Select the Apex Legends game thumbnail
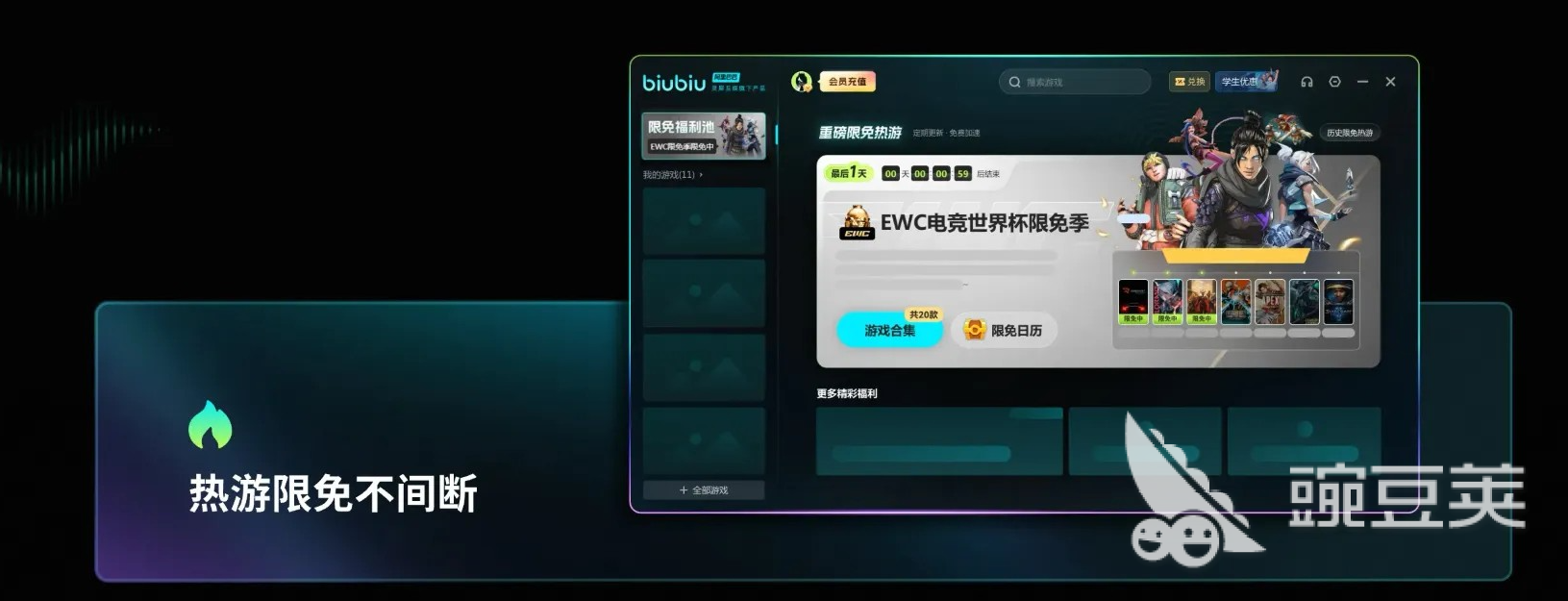Image resolution: width=1568 pixels, height=601 pixels. (x=1270, y=301)
